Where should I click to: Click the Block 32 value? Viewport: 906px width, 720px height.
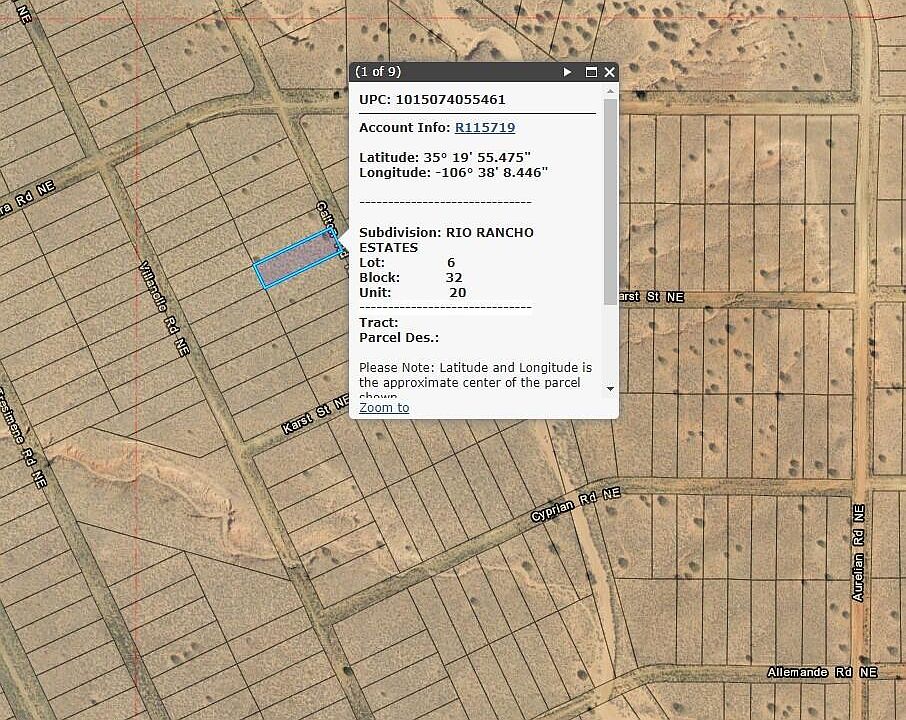coord(454,277)
